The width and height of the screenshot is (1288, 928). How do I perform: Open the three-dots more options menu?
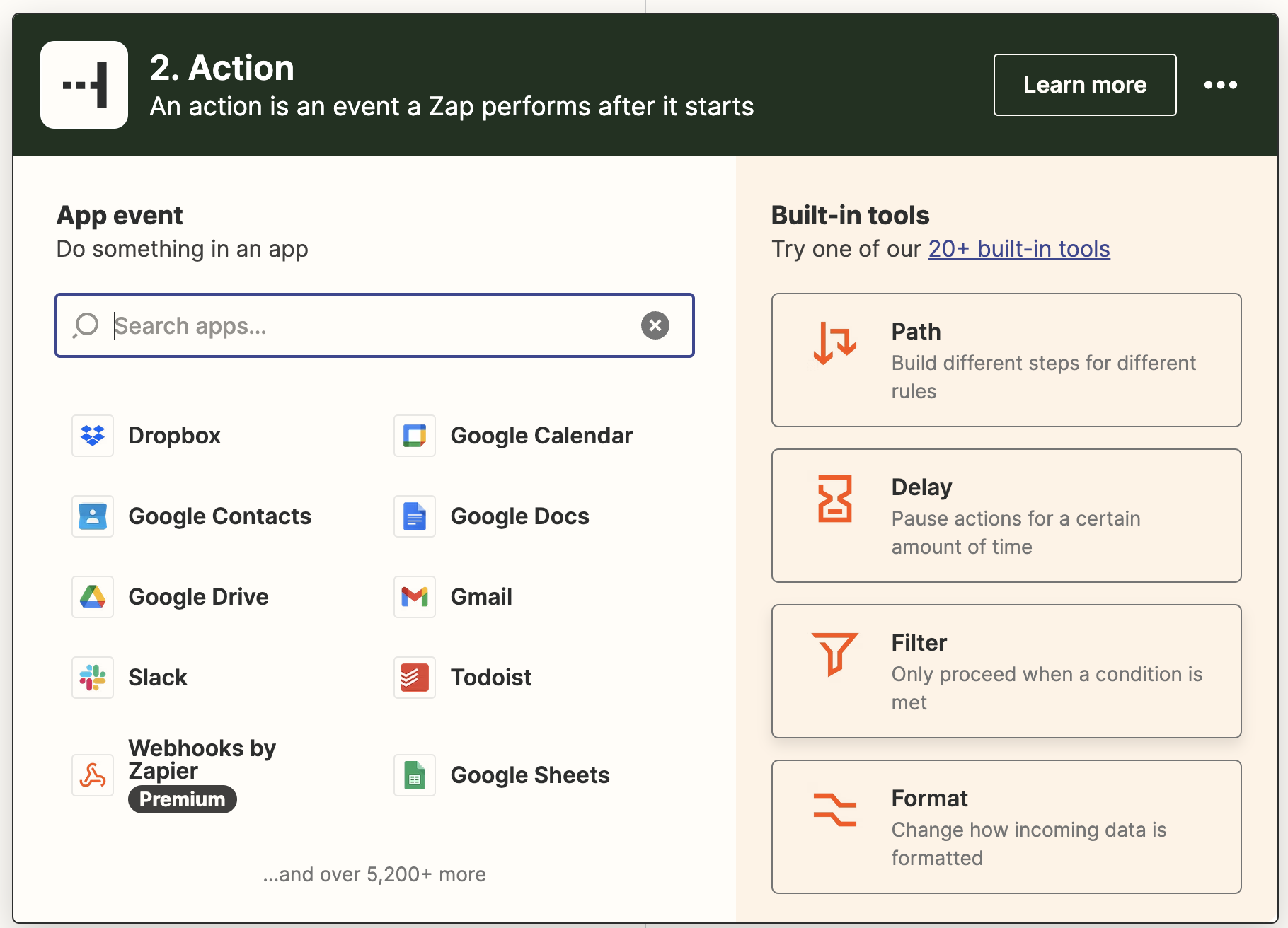click(1221, 85)
